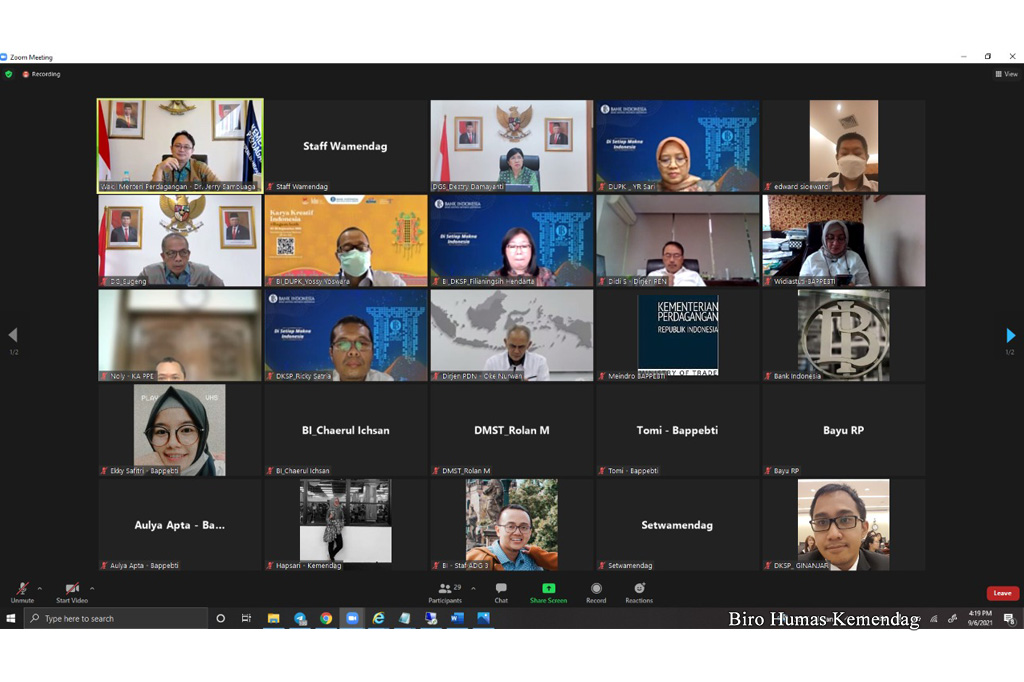Select the BI_Chaerul Ichsan tile
Viewport: 1024px width, 682px height.
click(x=346, y=430)
